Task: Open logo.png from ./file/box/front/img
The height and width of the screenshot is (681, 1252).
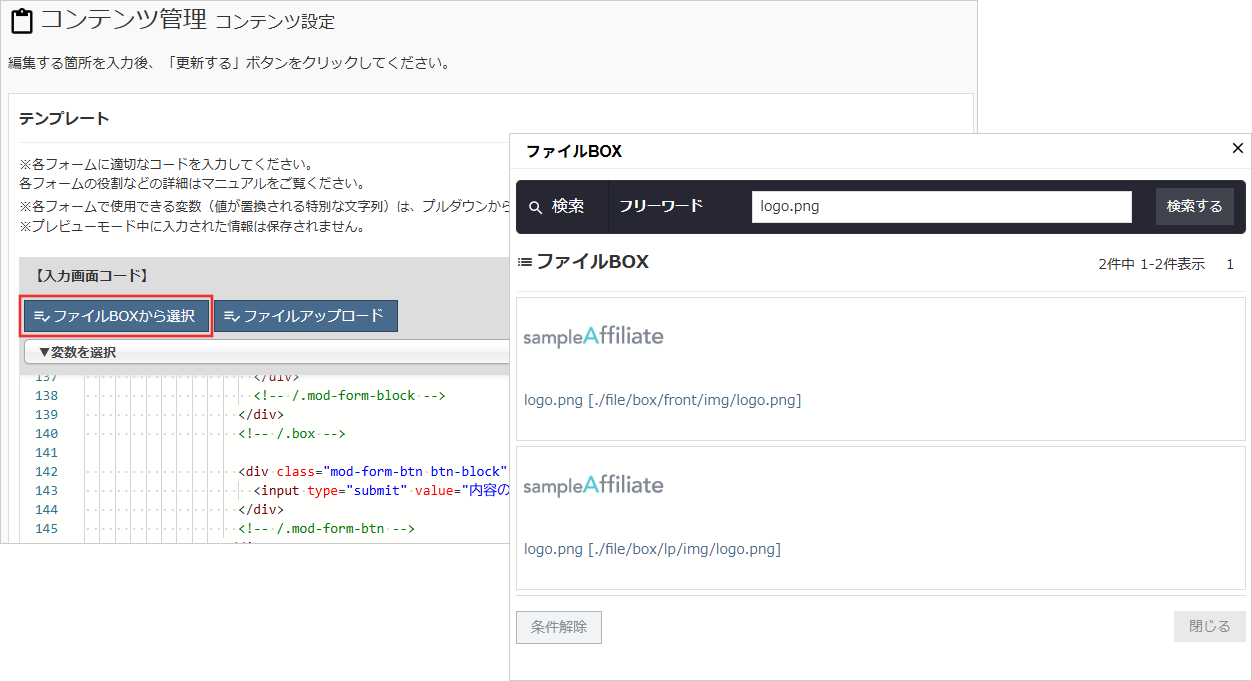Action: pyautogui.click(x=660, y=399)
